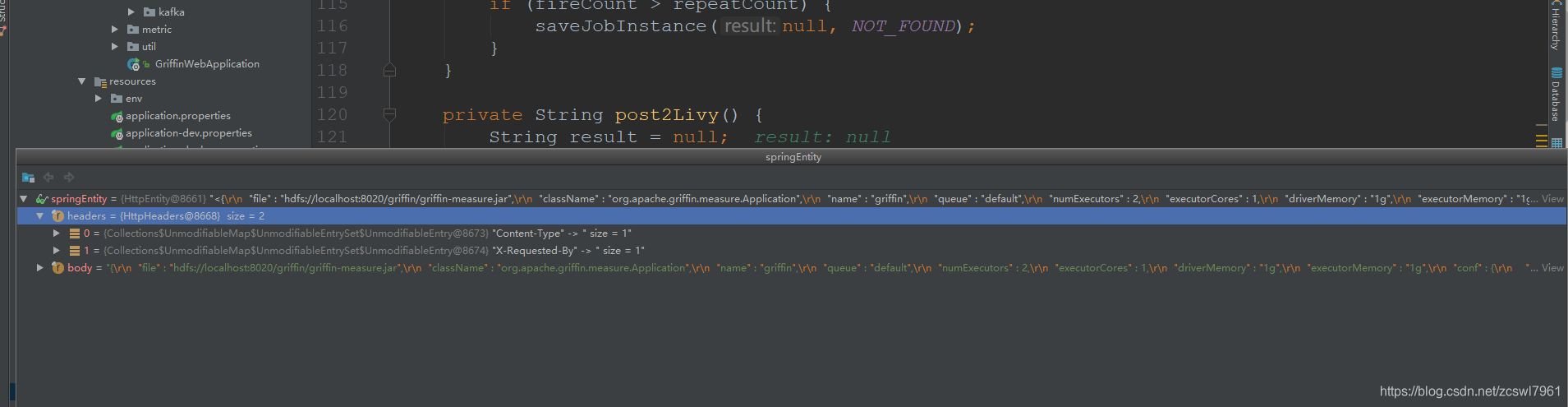The width and height of the screenshot is (1568, 407).
Task: Click the "Content-Type" entry text
Action: (x=528, y=233)
